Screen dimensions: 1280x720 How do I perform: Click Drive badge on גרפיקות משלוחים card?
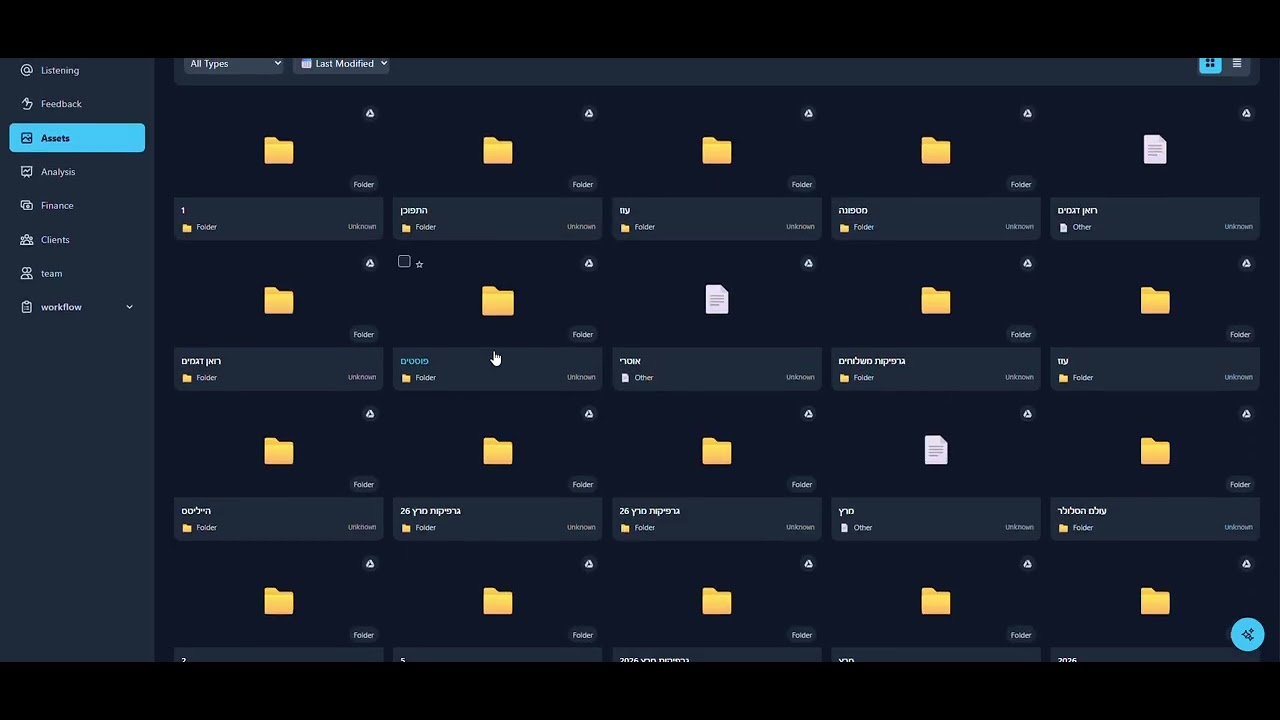click(x=1027, y=263)
